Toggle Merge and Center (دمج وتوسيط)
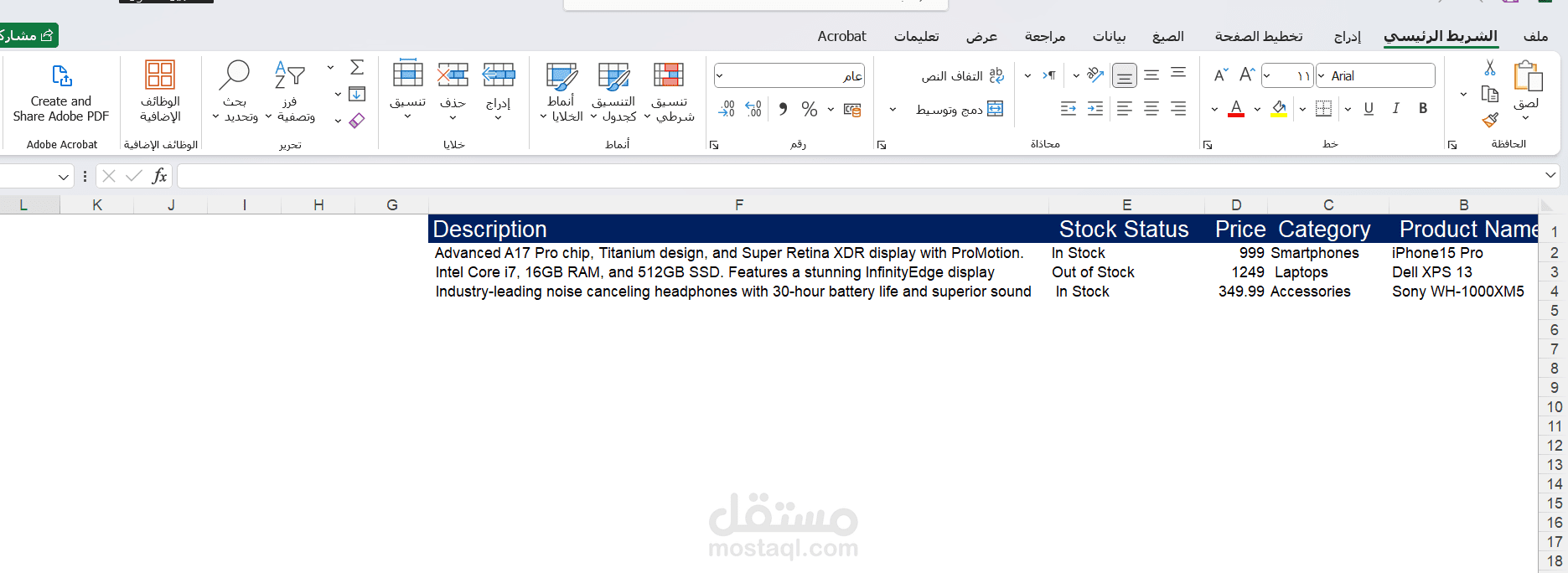 point(960,109)
